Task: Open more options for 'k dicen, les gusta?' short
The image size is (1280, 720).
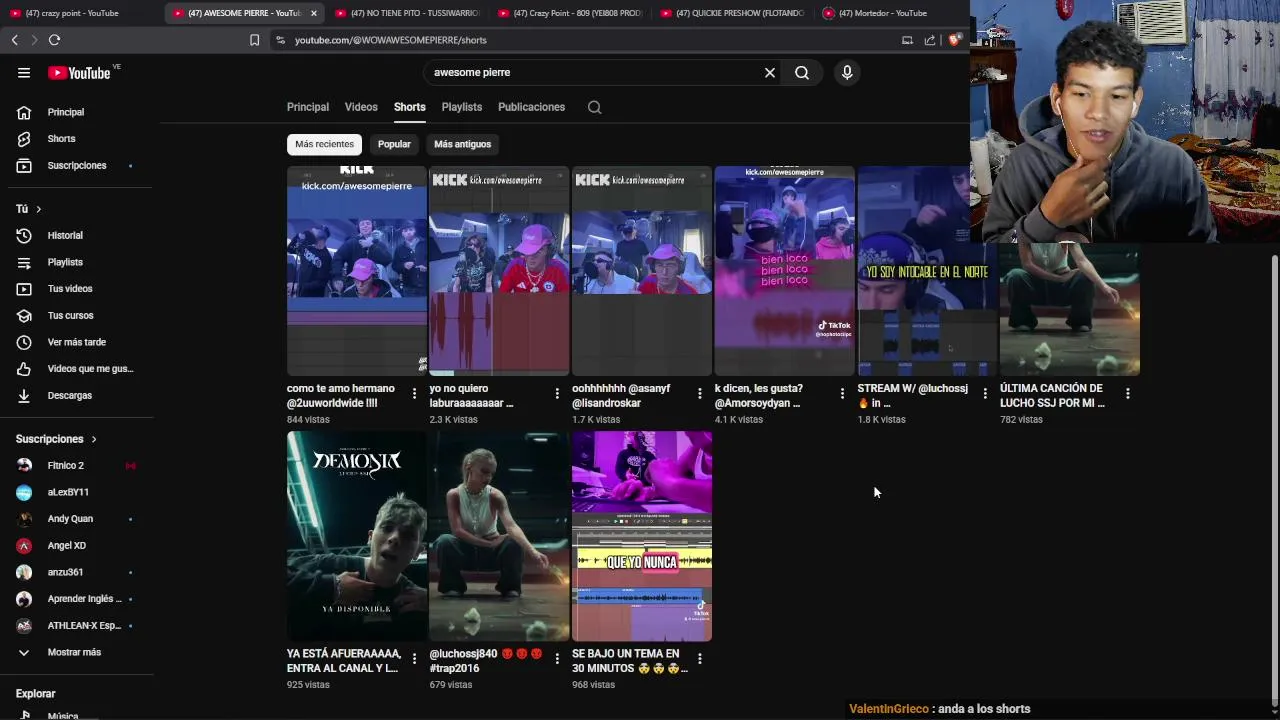Action: [x=842, y=394]
